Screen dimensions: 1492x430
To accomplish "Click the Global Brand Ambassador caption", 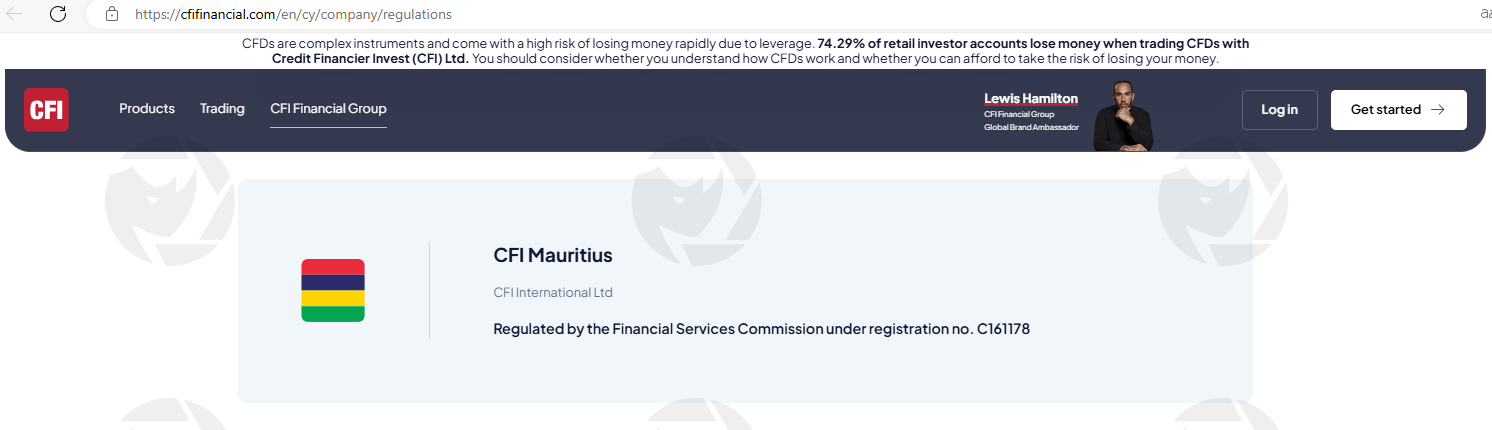I will pos(1031,127).
